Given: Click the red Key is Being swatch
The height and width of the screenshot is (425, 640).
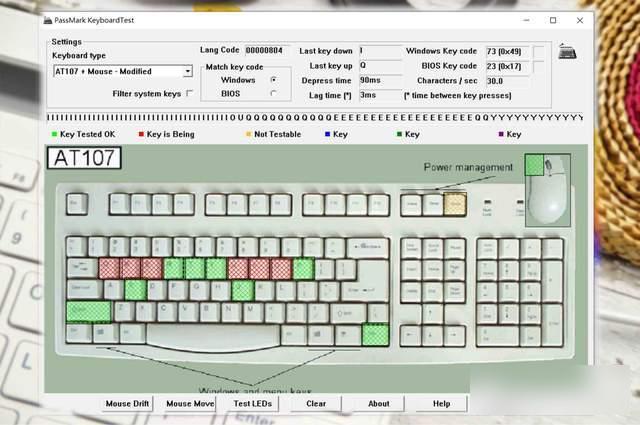Looking at the screenshot, I should click(141, 134).
